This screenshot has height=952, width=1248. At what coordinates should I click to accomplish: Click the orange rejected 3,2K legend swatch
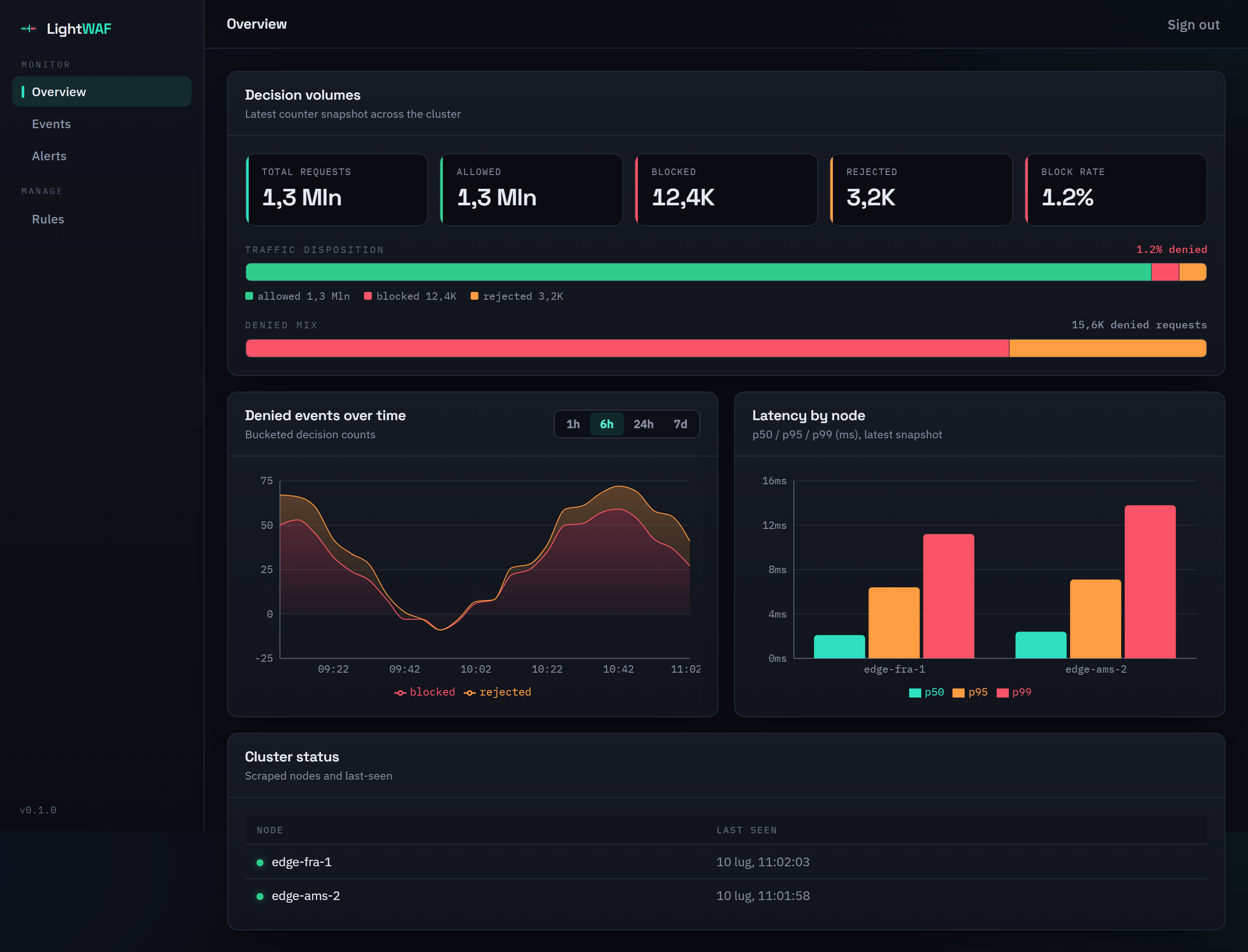pos(474,296)
